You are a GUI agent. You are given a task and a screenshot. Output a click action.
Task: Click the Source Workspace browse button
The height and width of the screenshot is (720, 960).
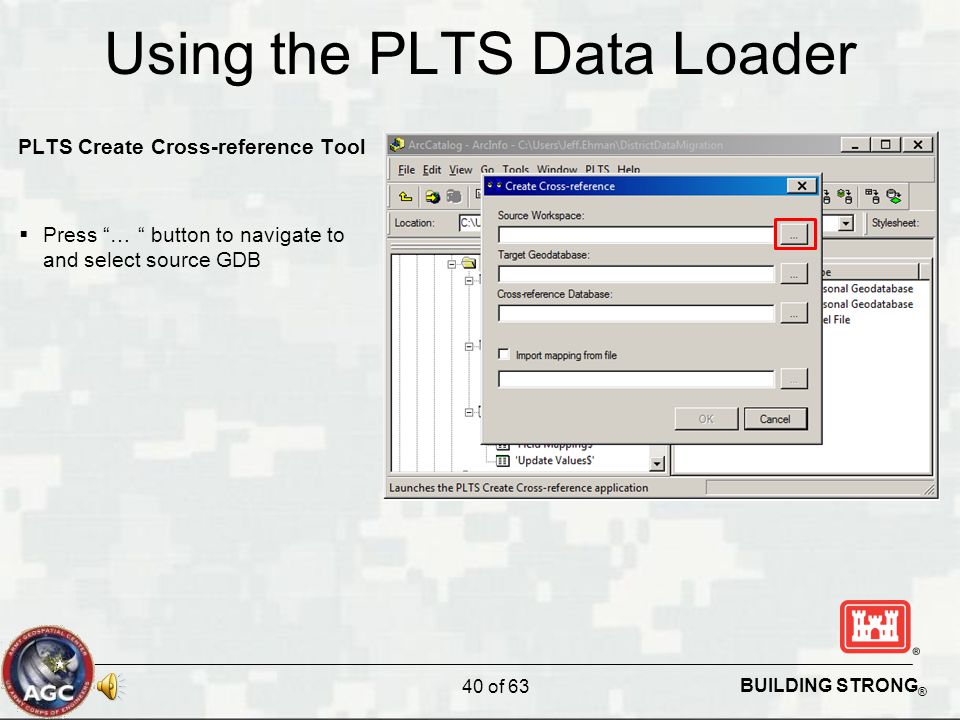pyautogui.click(x=794, y=234)
